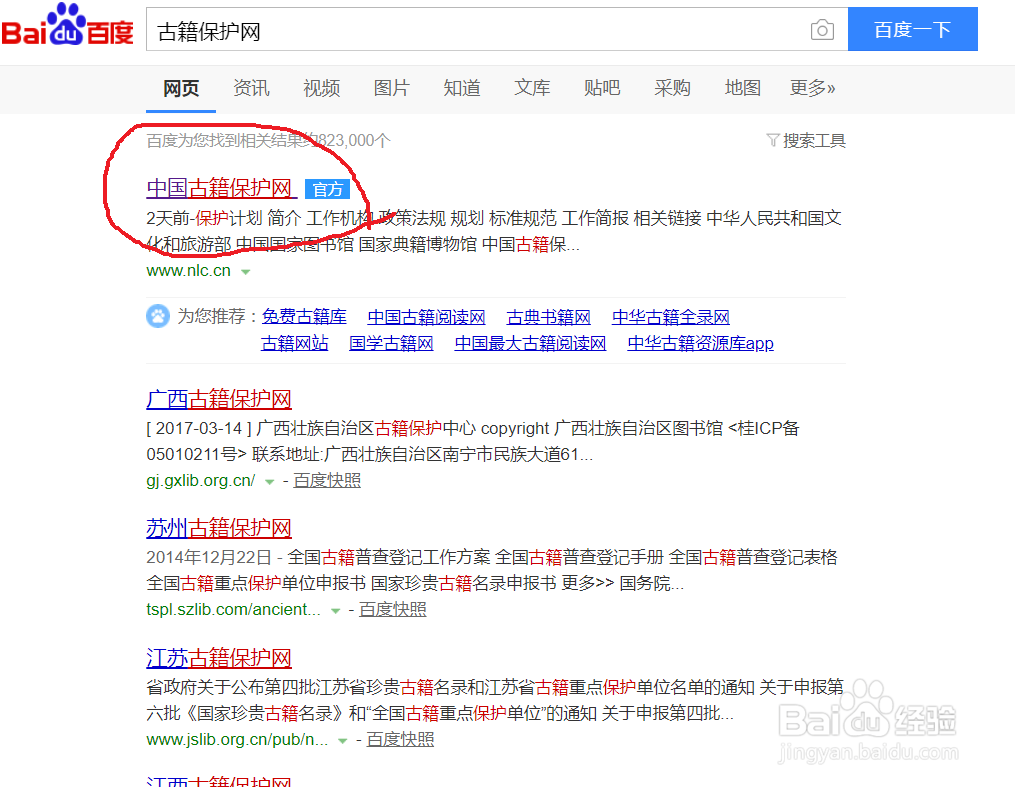Open recommended link 国学古籍网
Viewport: 1015px width, 787px height.
(x=391, y=343)
